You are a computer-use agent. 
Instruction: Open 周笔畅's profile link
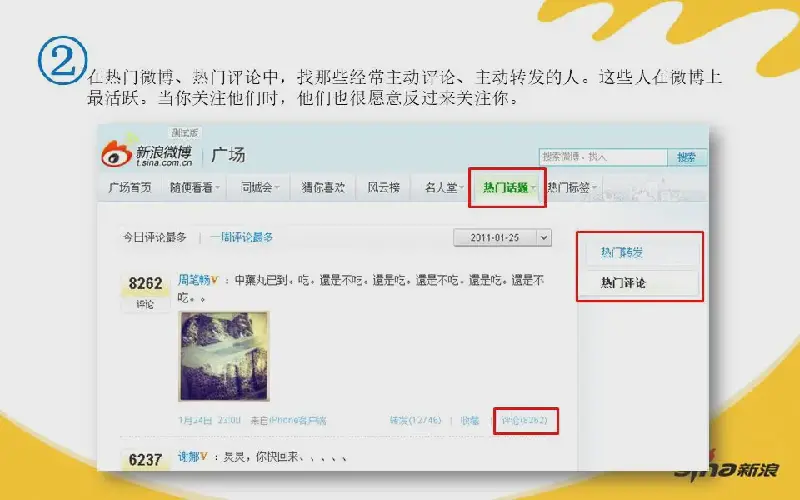click(x=193, y=280)
